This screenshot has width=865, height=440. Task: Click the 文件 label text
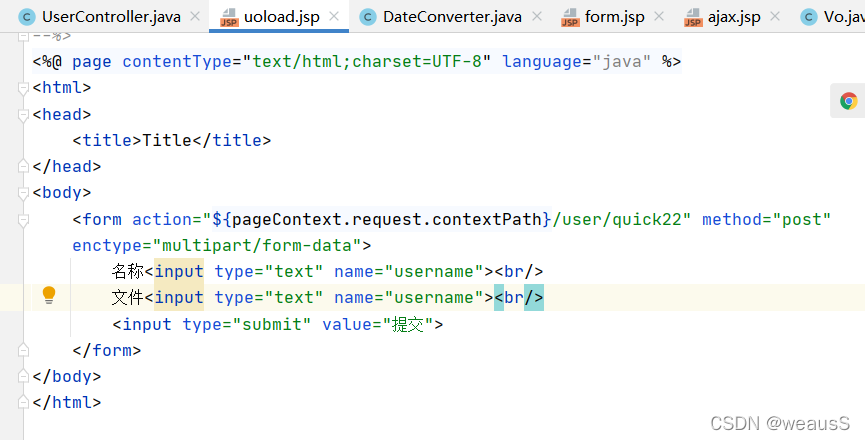tap(127, 298)
